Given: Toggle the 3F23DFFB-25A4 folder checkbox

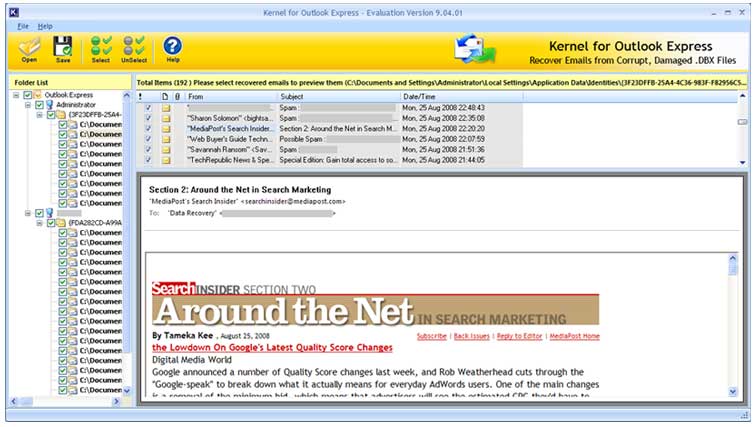Looking at the screenshot, I should coord(51,115).
